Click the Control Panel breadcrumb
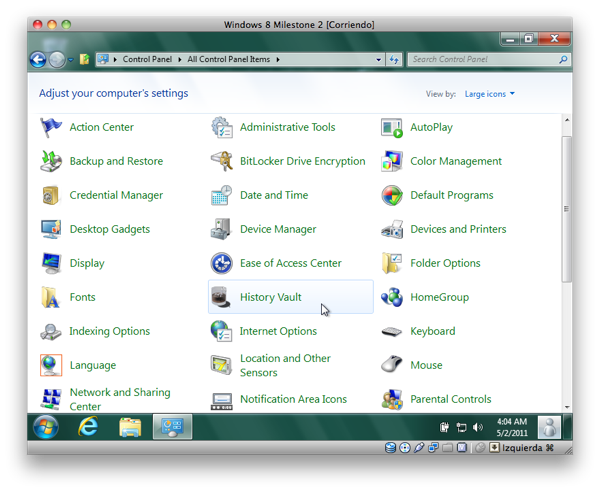 click(x=147, y=59)
